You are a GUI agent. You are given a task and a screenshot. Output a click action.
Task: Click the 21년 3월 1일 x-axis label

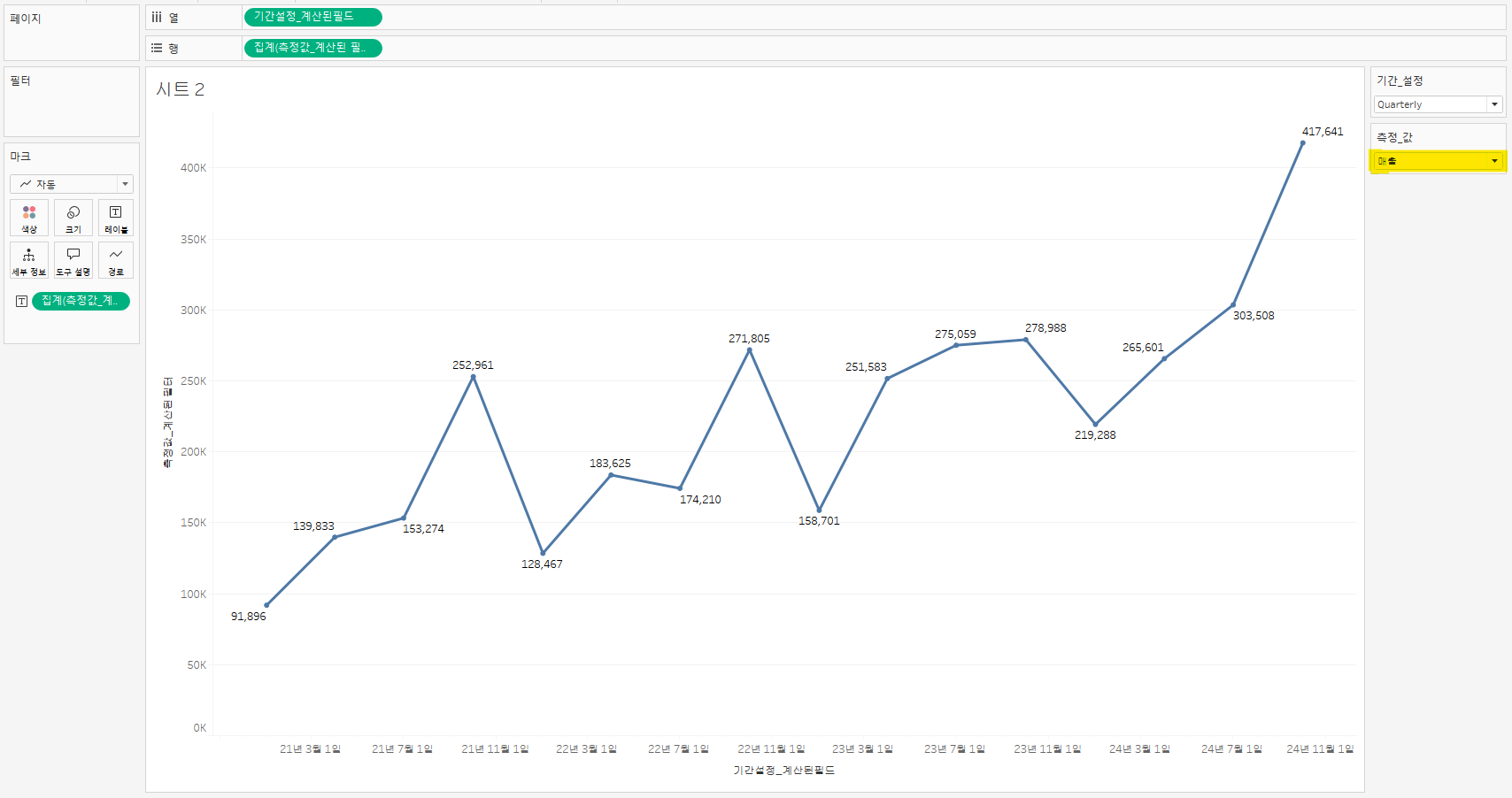click(310, 749)
